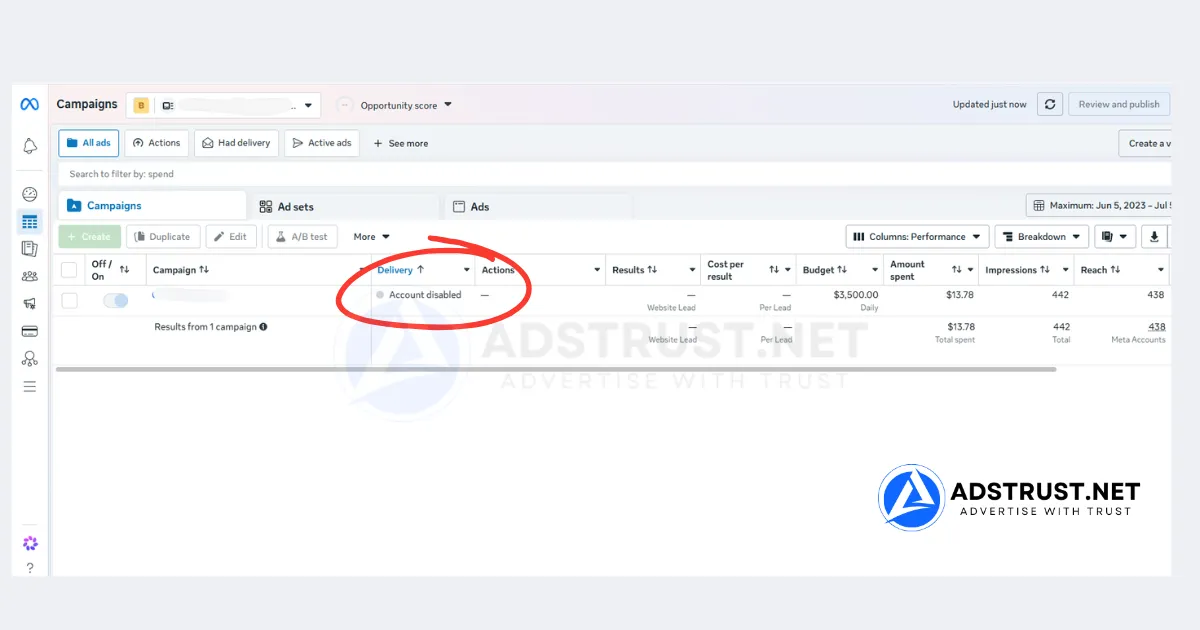
Task: Open Advertising settings megaphone icon
Action: pyautogui.click(x=30, y=304)
